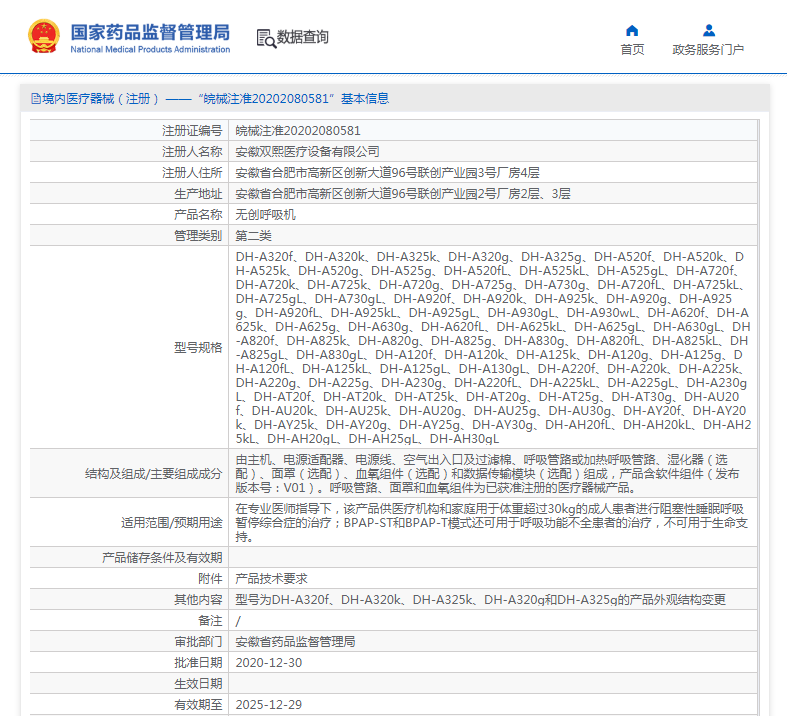Click the intended use text starting 在专业医师指导下
This screenshot has width=787, height=716.
click(492, 522)
